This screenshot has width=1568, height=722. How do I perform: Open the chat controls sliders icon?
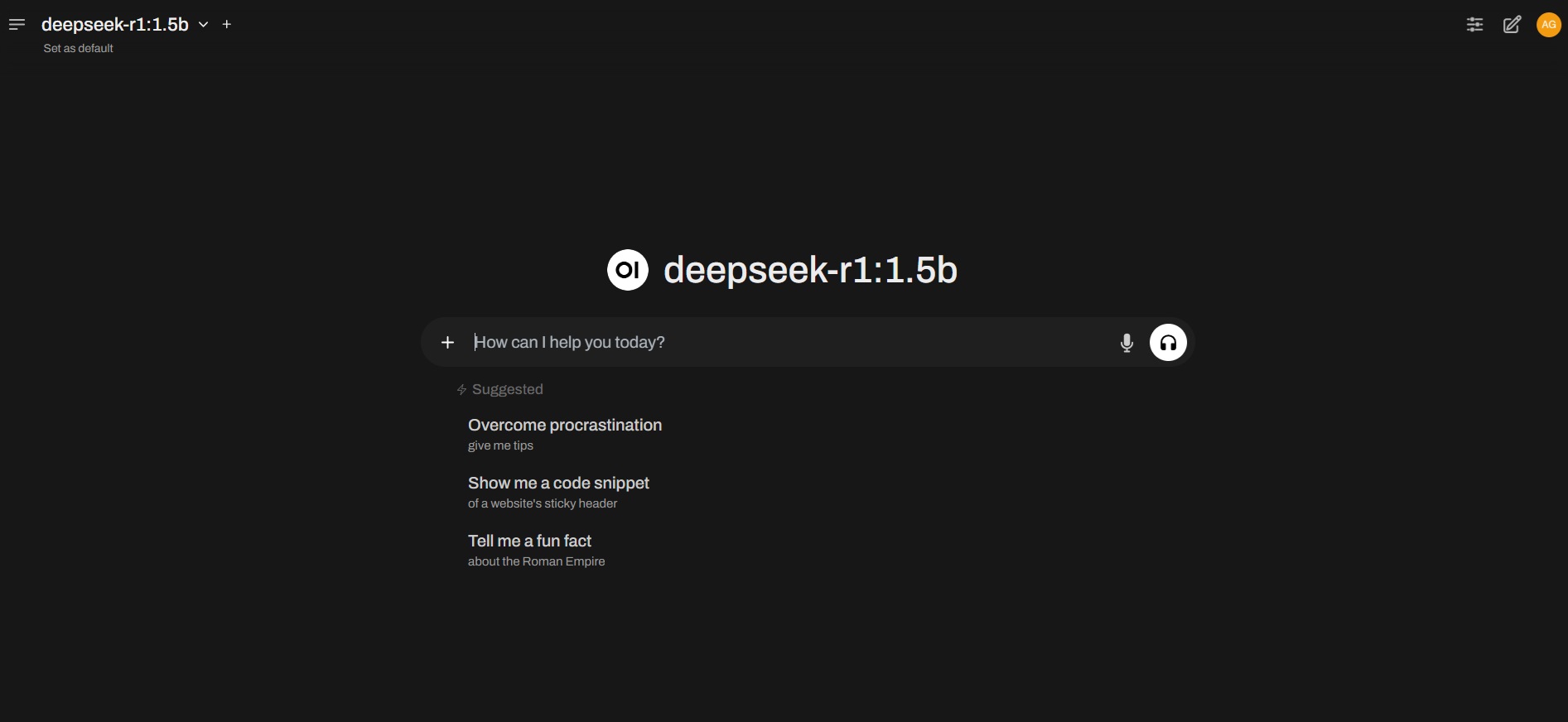click(1474, 25)
